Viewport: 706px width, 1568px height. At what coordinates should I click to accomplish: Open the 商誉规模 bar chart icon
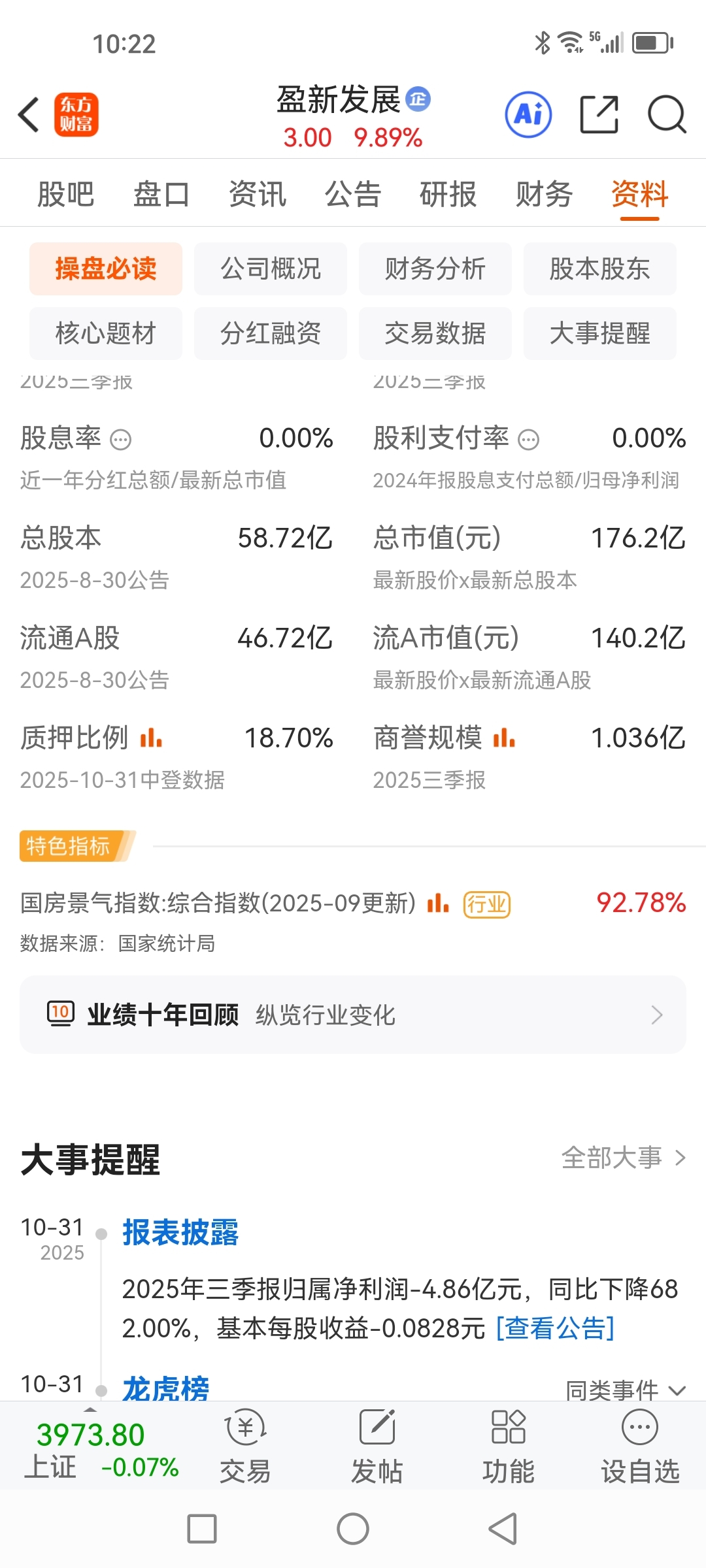pyautogui.click(x=504, y=738)
